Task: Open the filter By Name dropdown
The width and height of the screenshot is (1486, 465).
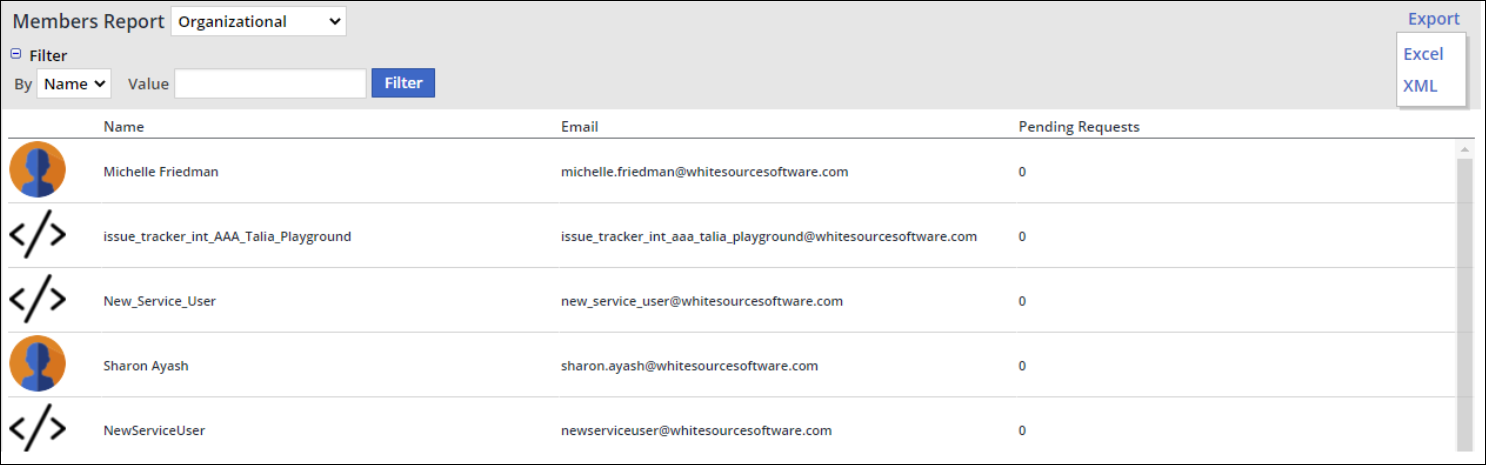Action: 74,84
